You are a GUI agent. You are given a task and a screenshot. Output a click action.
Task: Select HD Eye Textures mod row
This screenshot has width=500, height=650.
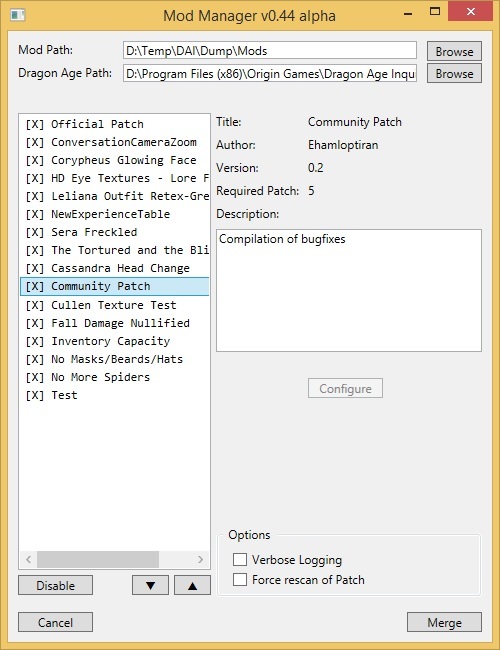[x=114, y=178]
